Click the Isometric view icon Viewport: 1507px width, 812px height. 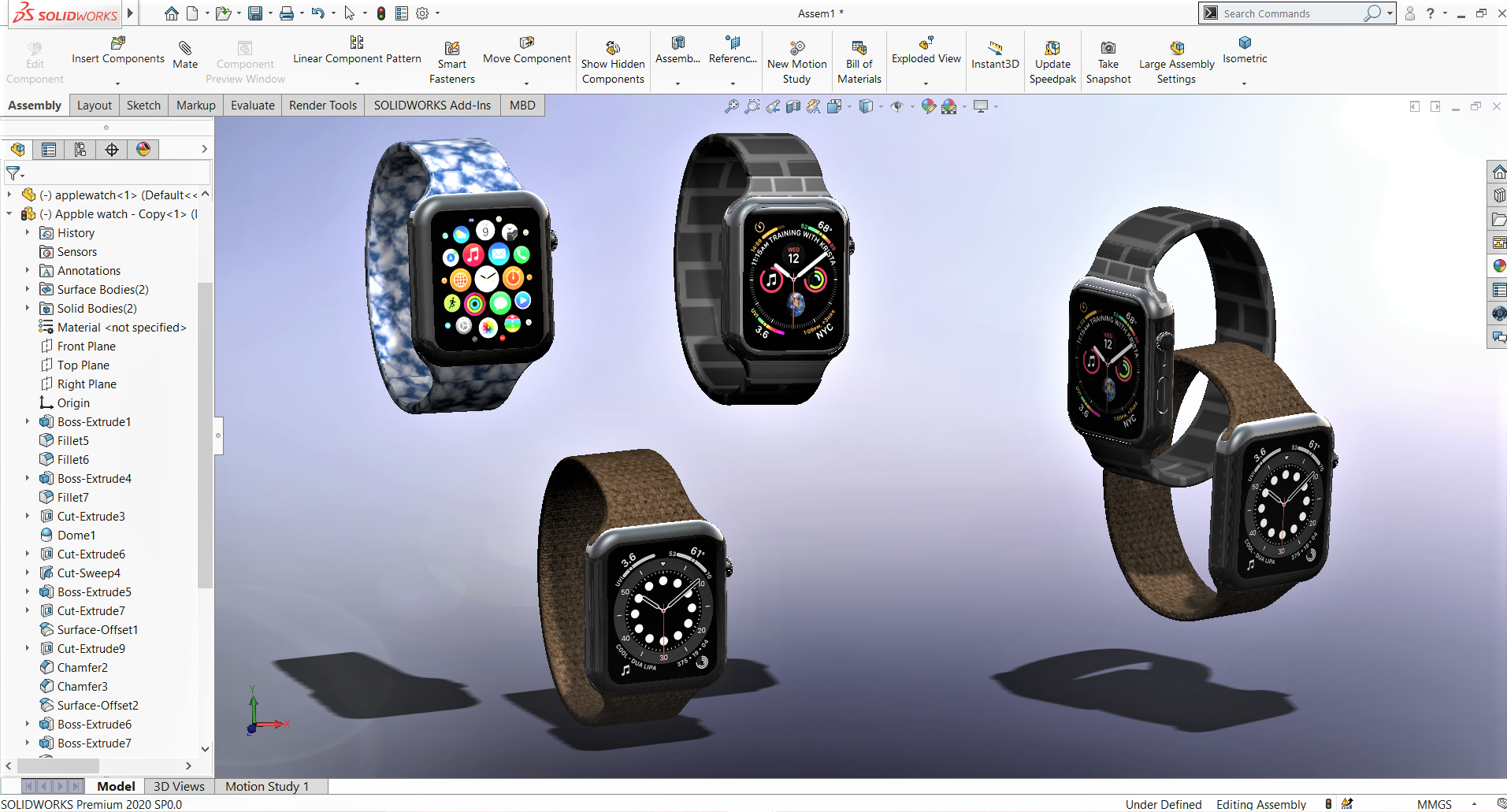pyautogui.click(x=1245, y=43)
